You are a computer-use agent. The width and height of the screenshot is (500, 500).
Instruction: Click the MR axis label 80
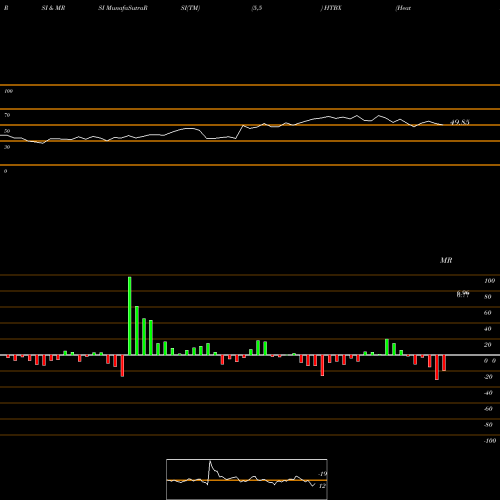coord(488,297)
